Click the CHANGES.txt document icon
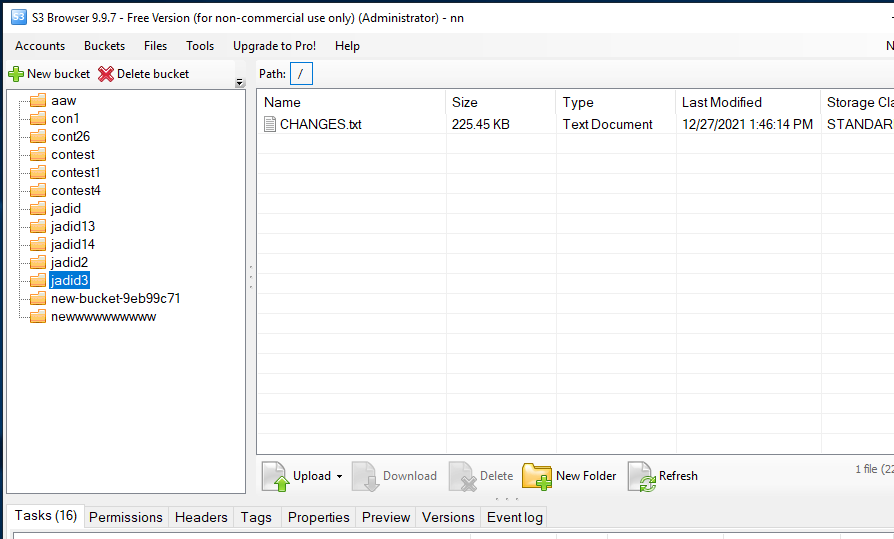 tap(270, 124)
